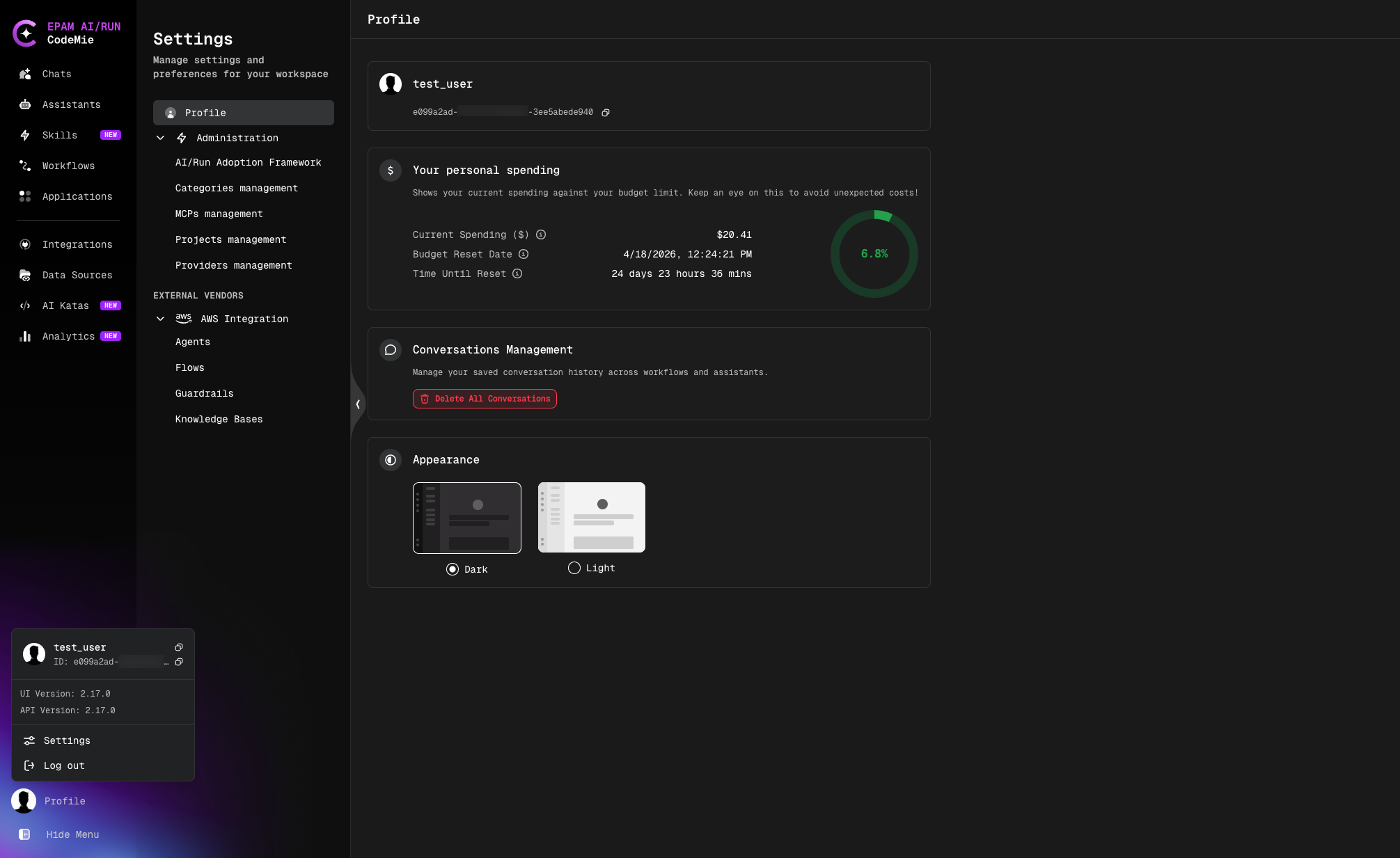Click the AWS logo icon

coord(184,318)
